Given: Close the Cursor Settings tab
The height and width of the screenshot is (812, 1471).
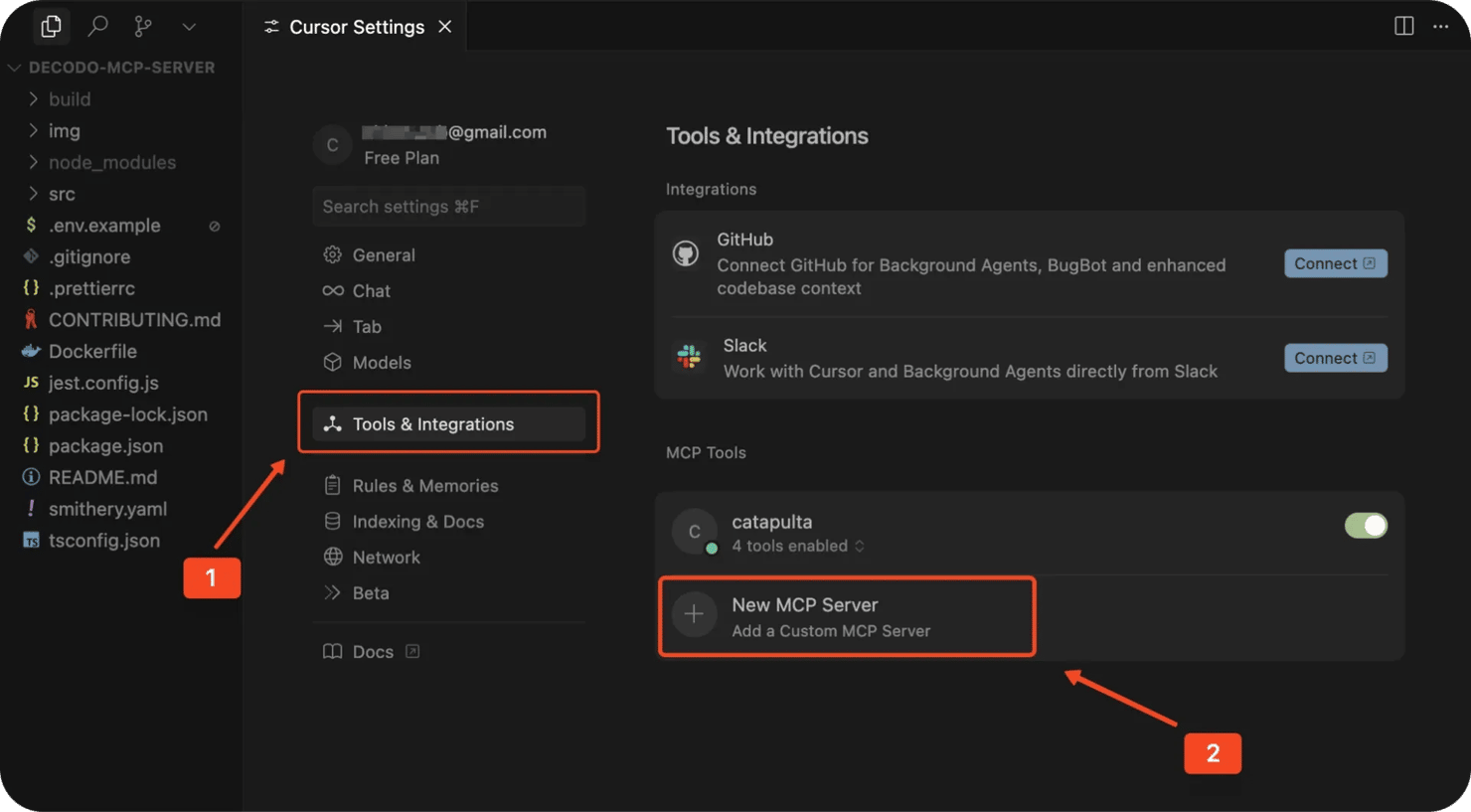Looking at the screenshot, I should 445,27.
